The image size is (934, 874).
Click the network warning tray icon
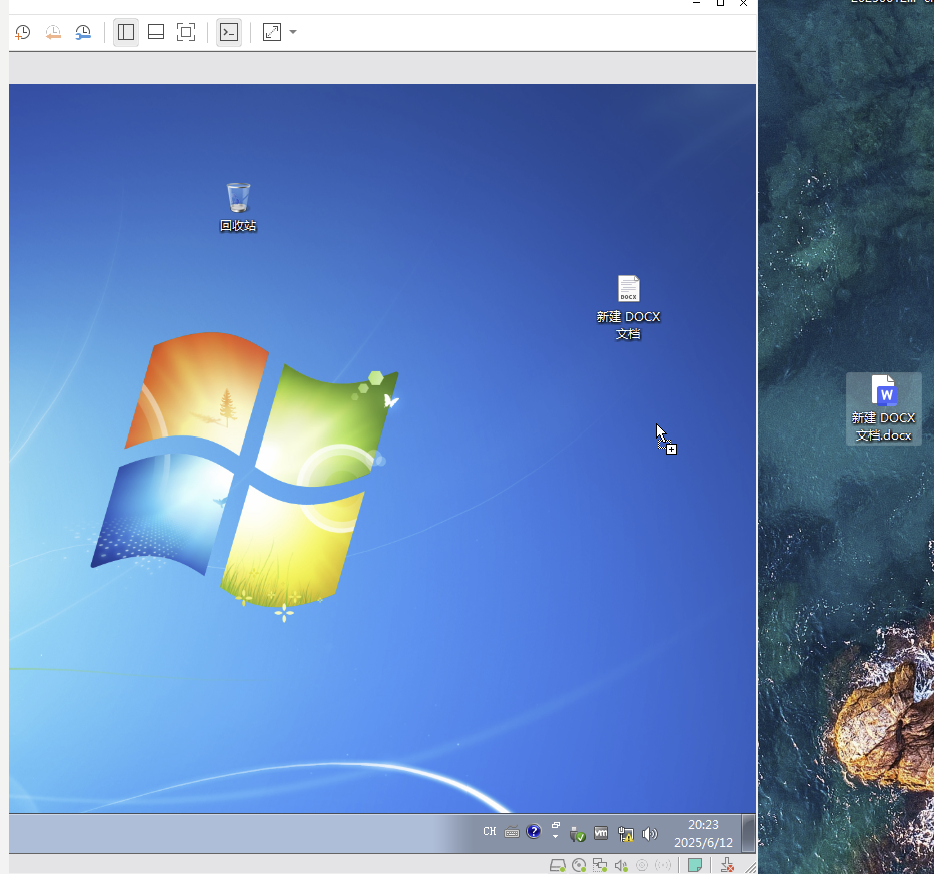coord(625,834)
